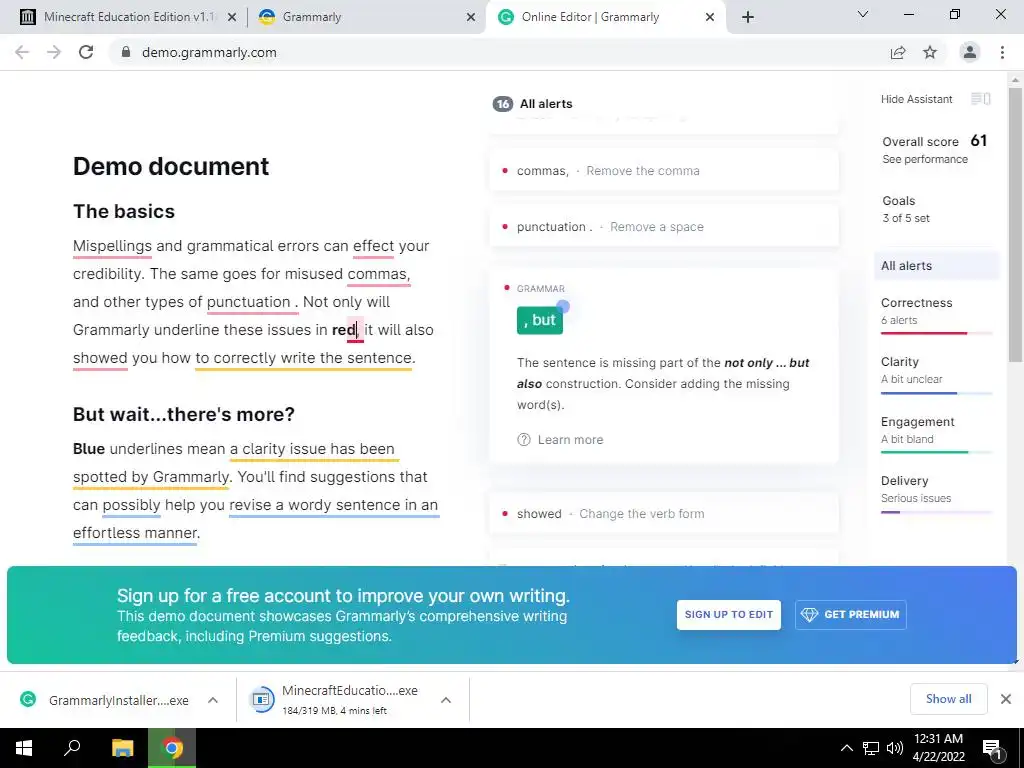The image size is (1024, 768).
Task: Open Overall score performance
Action: pos(935,150)
